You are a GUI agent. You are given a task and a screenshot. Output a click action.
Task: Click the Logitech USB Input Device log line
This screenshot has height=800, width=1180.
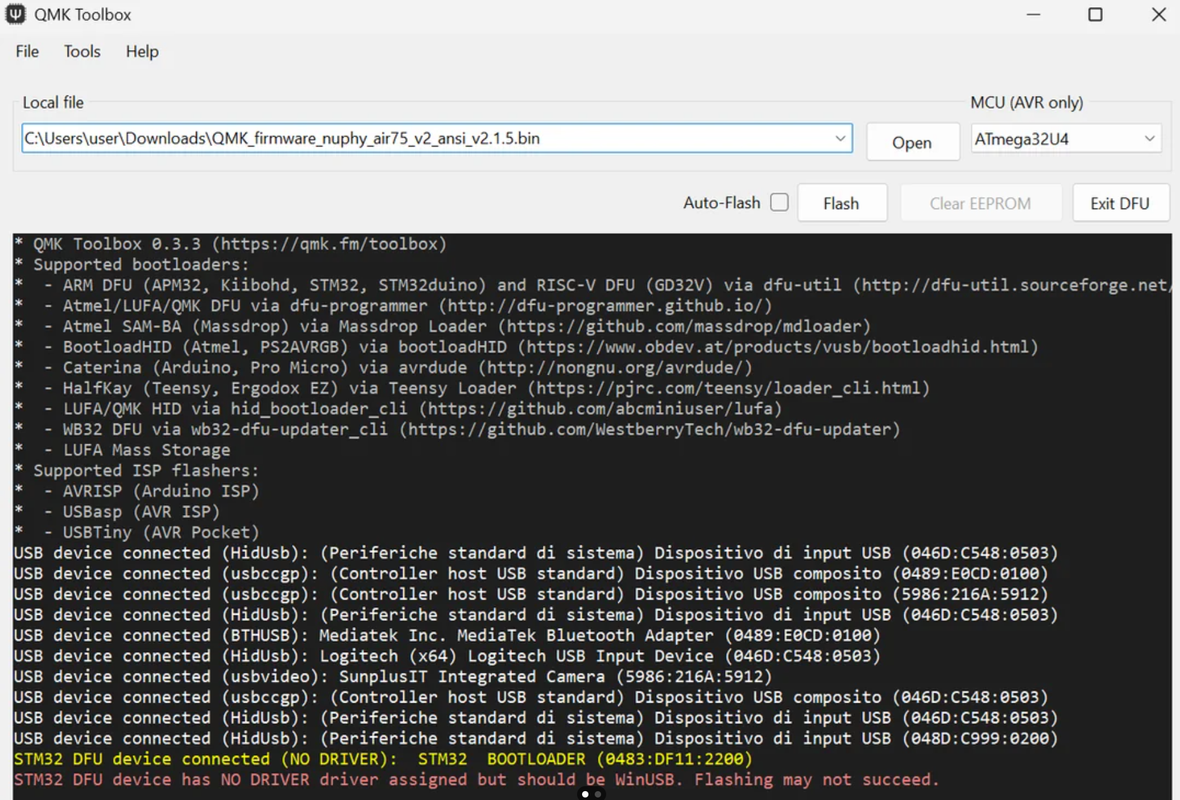(x=447, y=656)
